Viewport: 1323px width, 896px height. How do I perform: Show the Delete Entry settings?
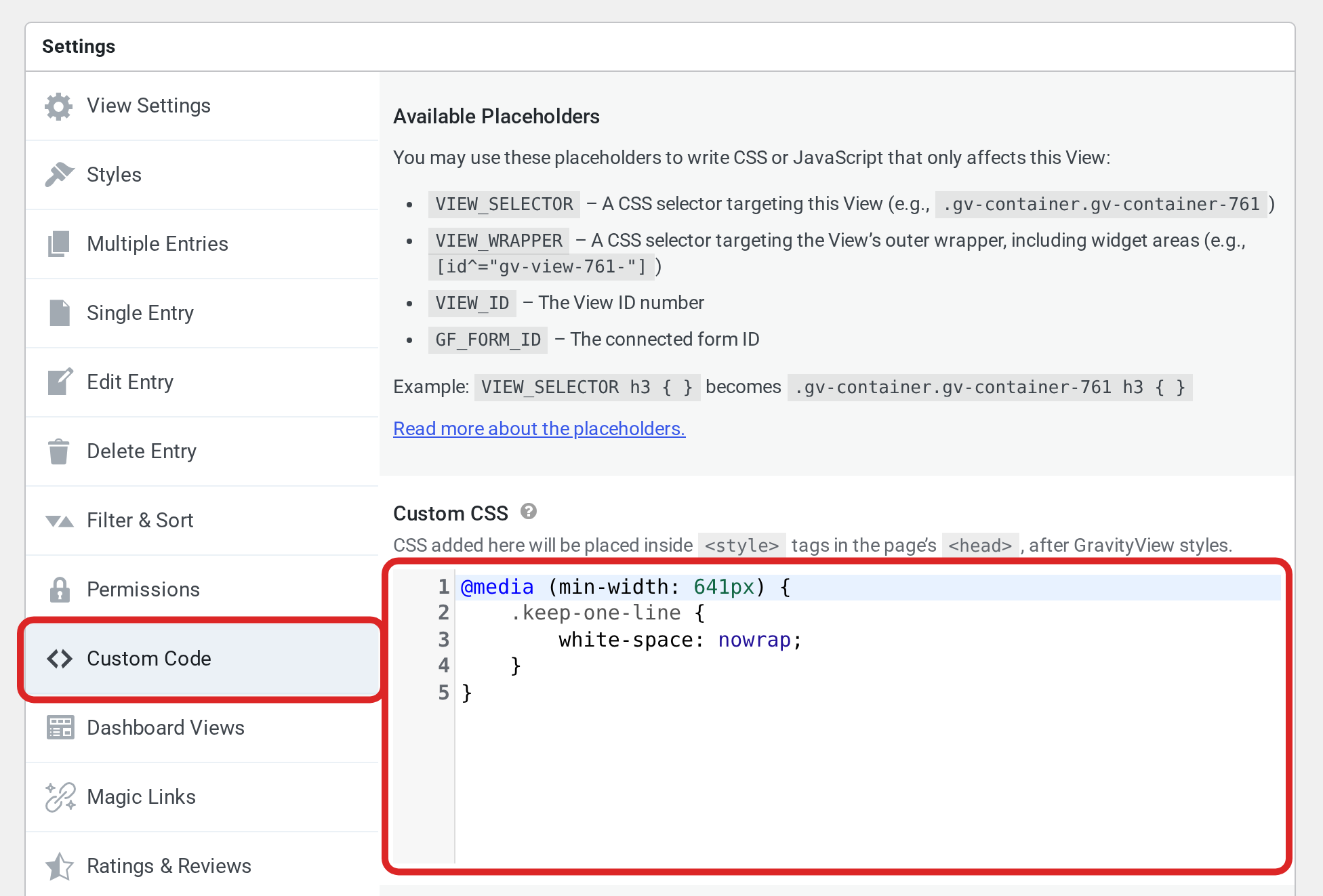(202, 451)
